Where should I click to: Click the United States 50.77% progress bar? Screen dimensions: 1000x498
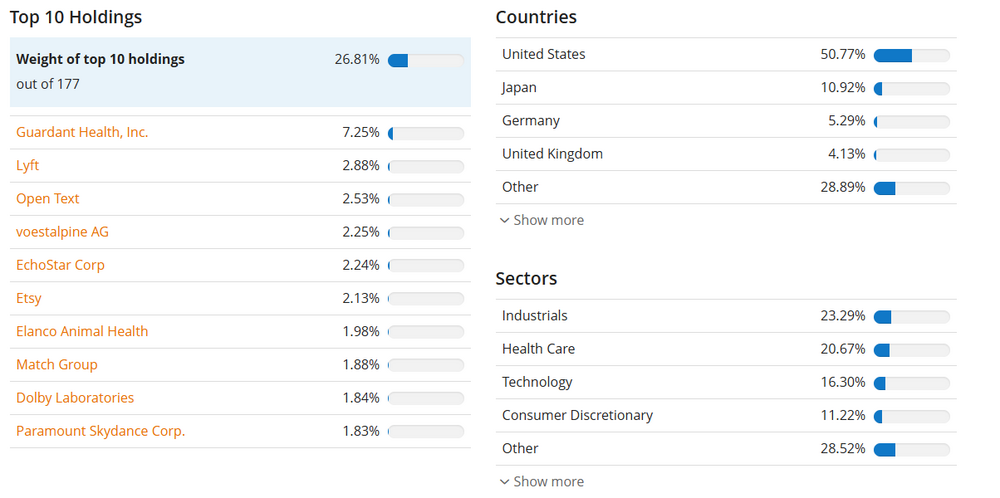(911, 55)
